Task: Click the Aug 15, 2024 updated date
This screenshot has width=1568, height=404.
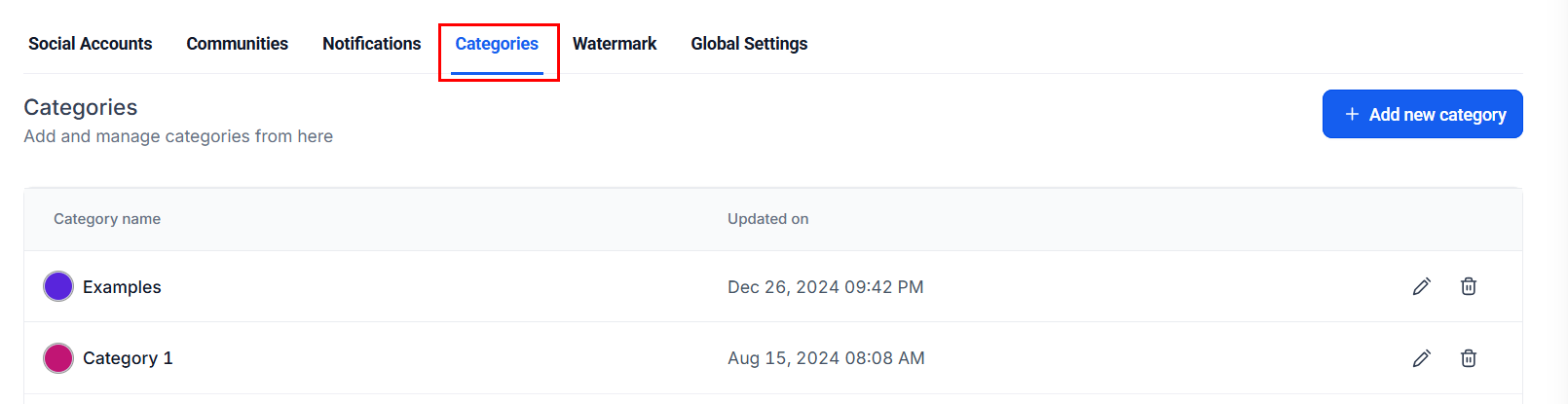Action: (826, 358)
